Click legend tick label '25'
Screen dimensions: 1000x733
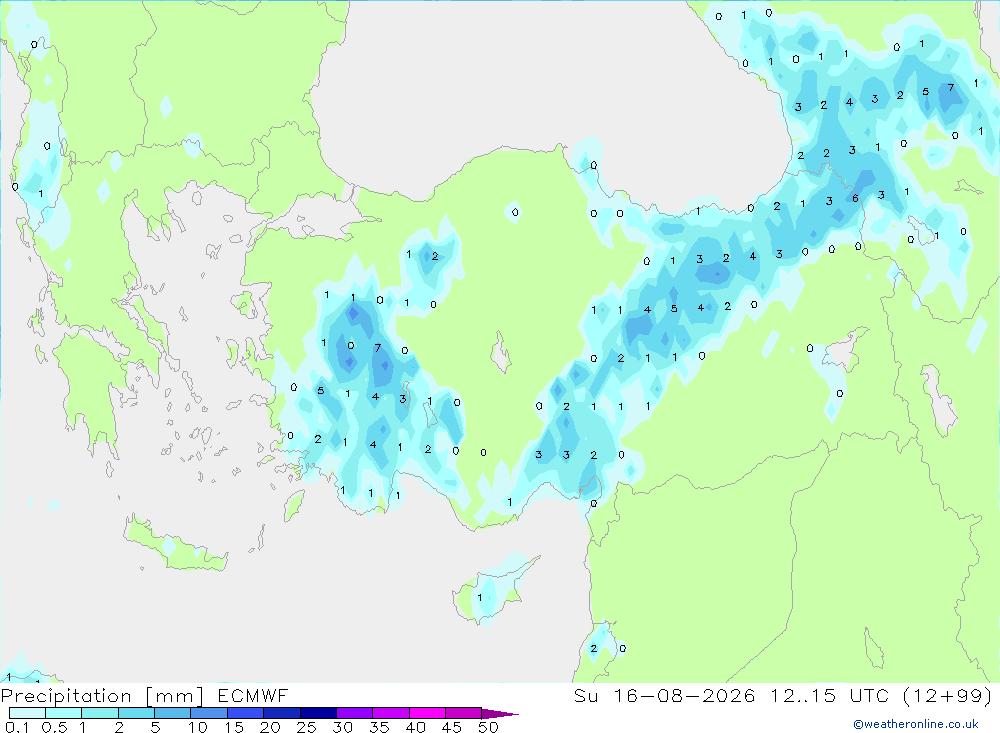[x=306, y=727]
